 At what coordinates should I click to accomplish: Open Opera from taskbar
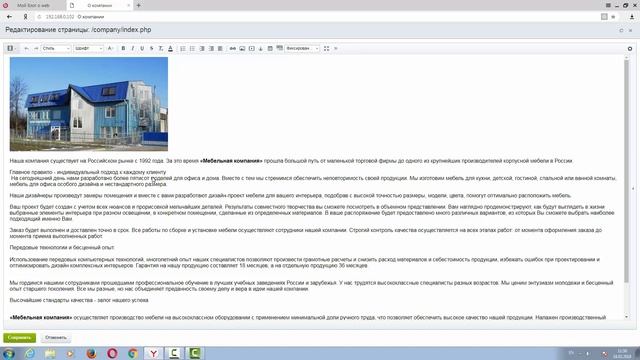click(x=112, y=353)
